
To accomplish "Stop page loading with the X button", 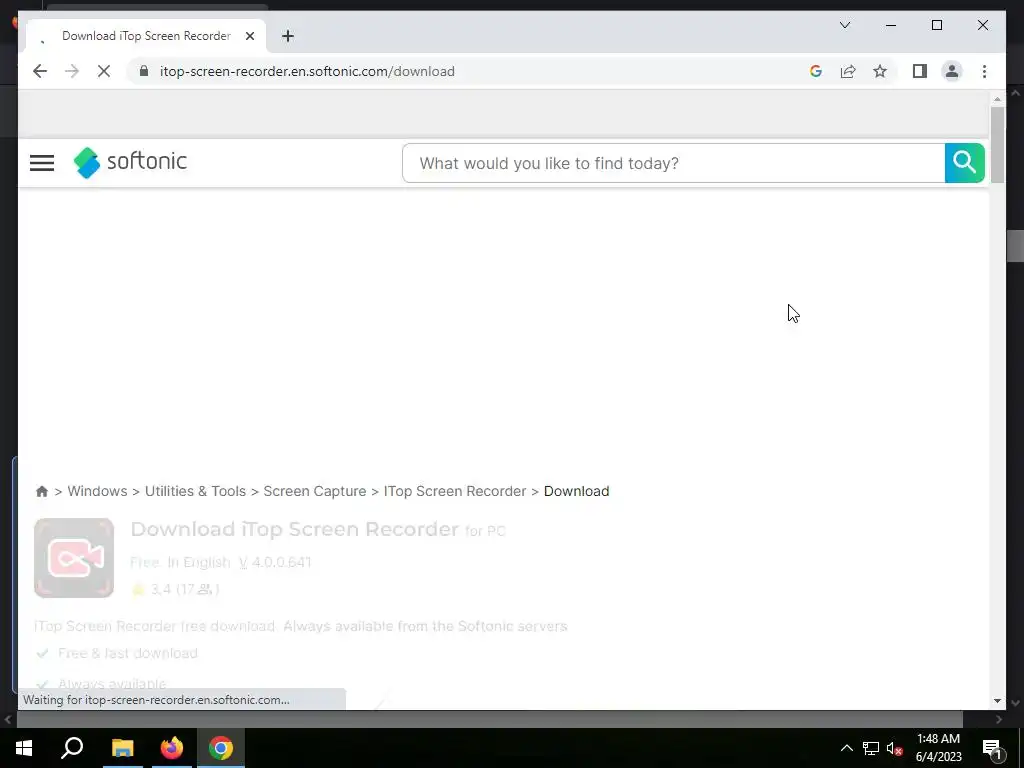I will pyautogui.click(x=104, y=71).
